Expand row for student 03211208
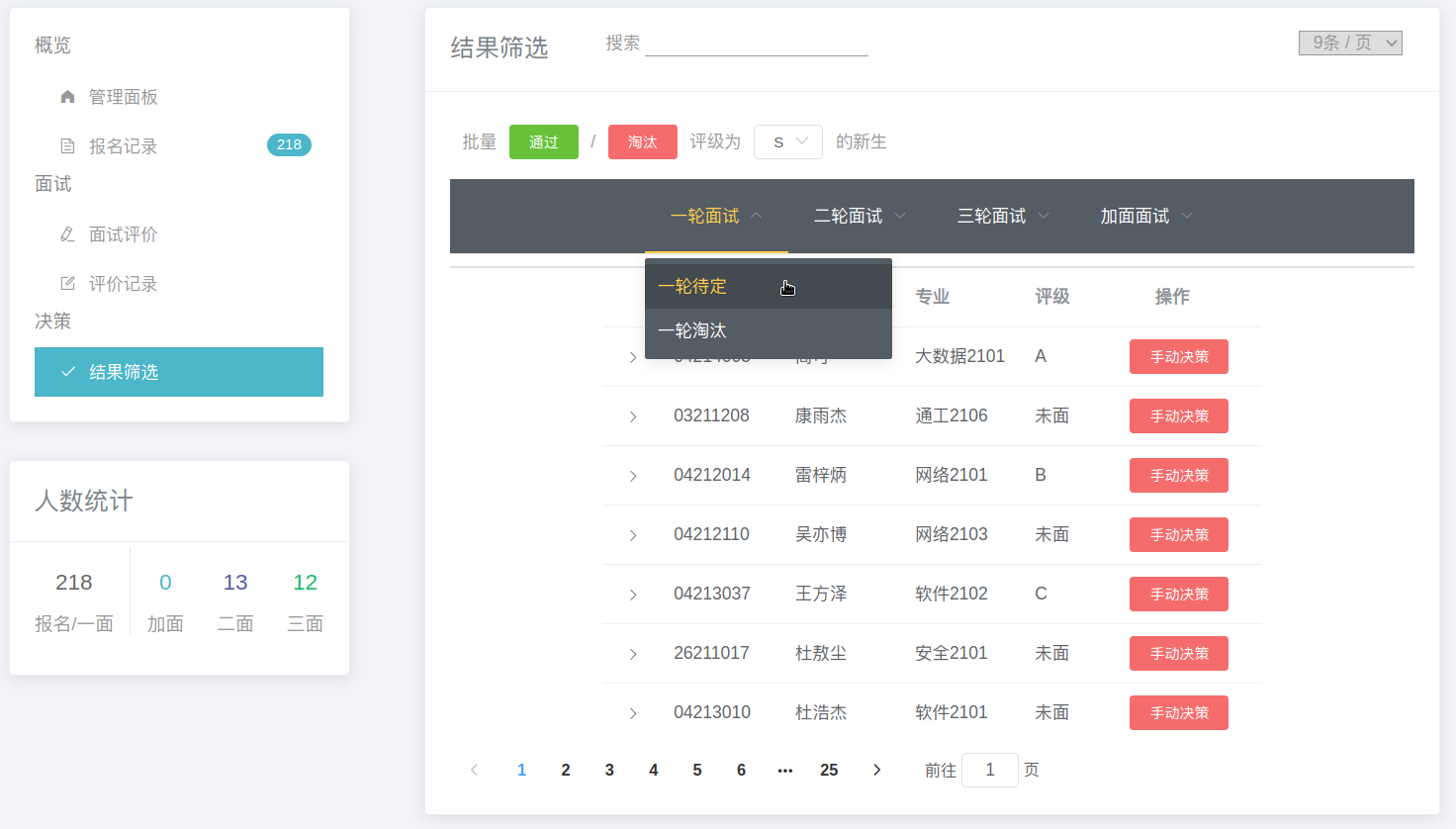The height and width of the screenshot is (829, 1456). [633, 416]
